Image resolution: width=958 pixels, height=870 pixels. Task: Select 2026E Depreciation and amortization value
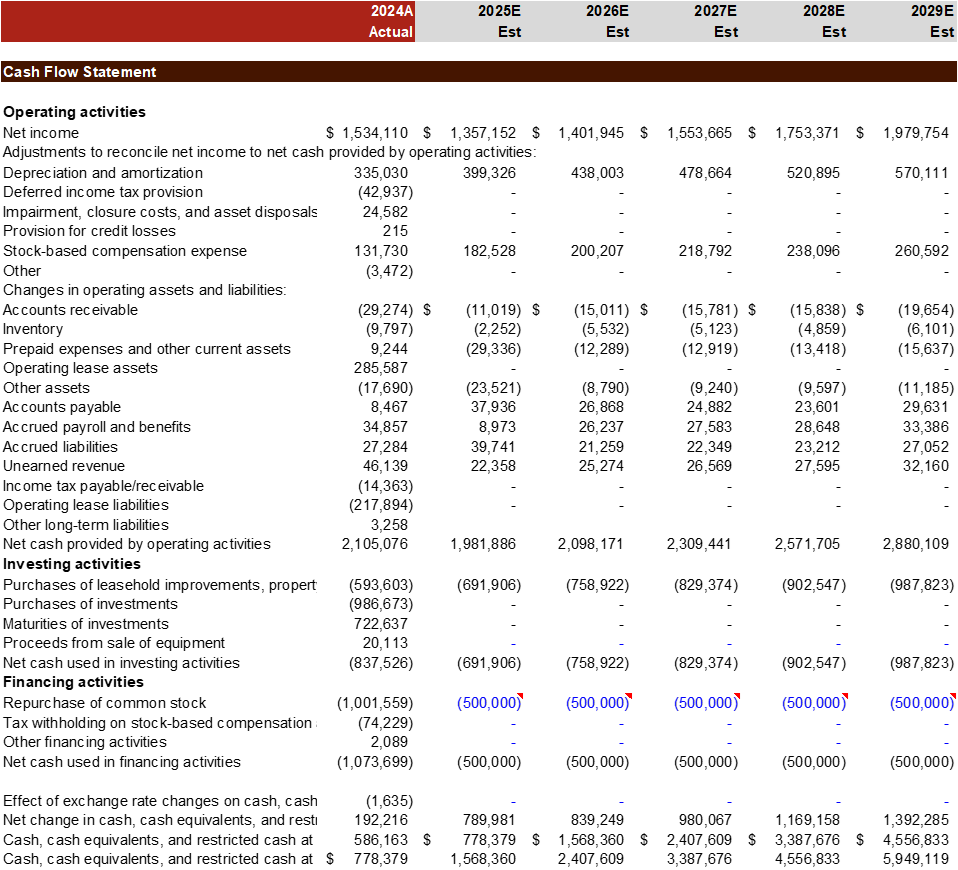596,173
